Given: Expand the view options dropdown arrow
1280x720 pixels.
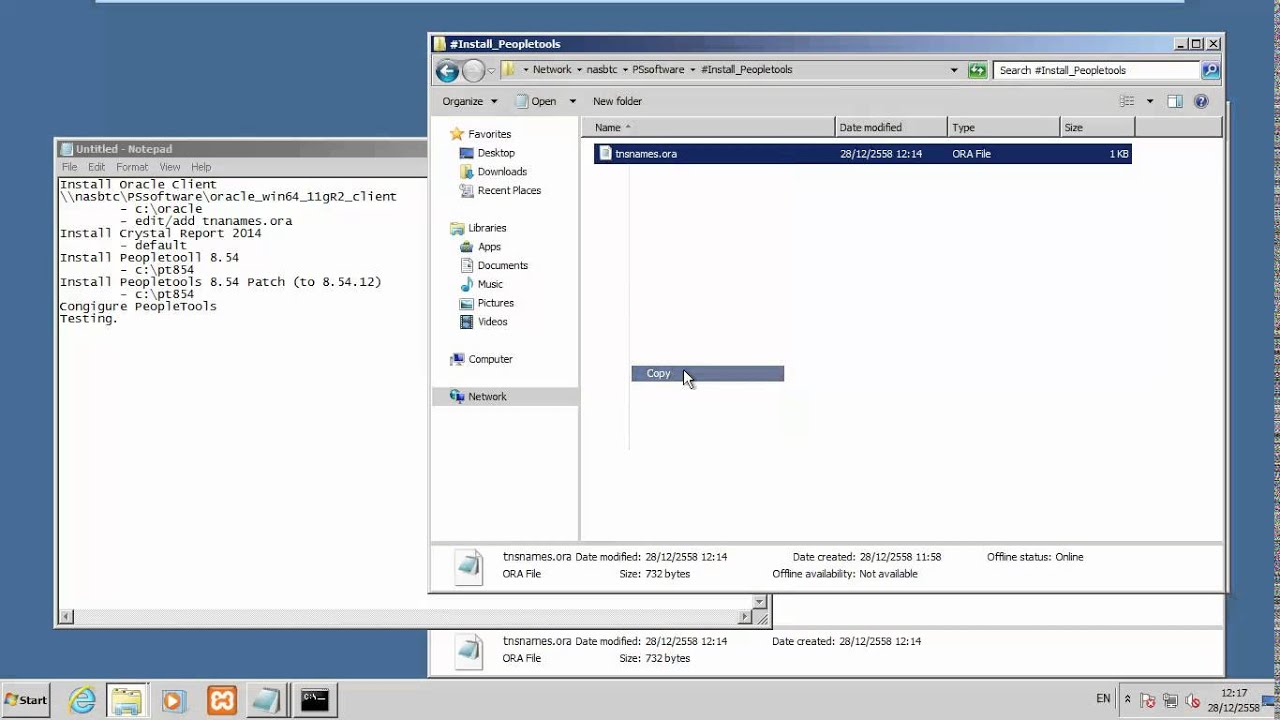Looking at the screenshot, I should tap(1149, 101).
